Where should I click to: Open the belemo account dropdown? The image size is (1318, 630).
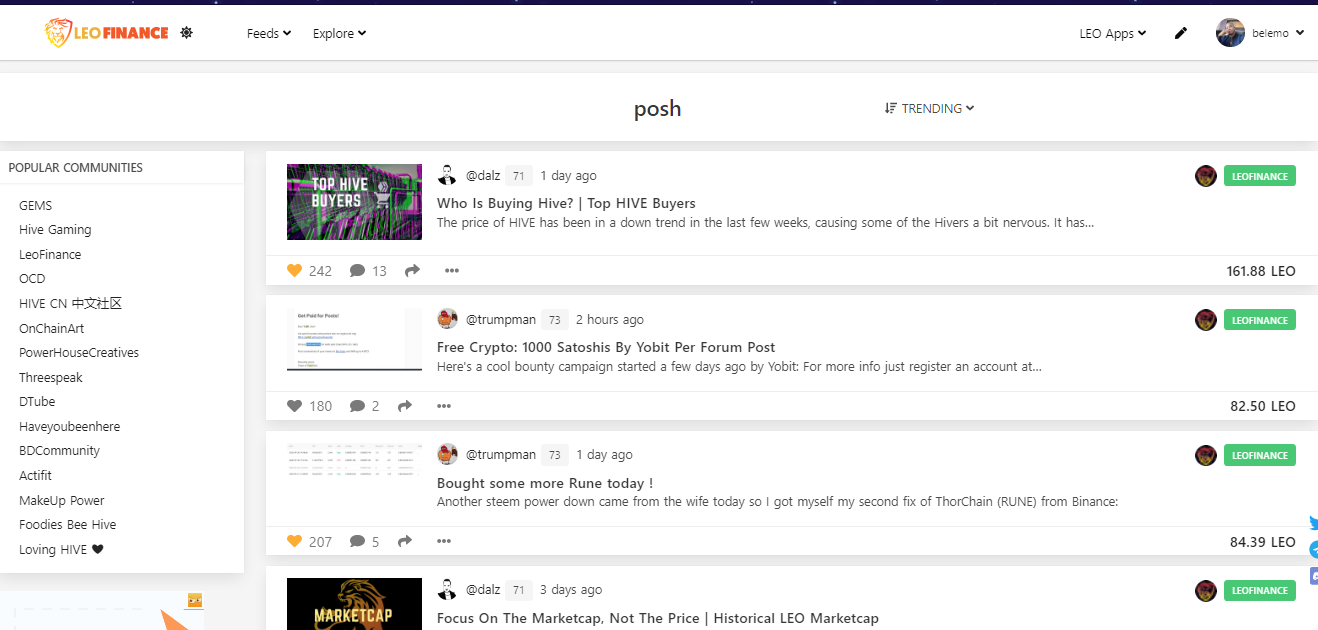(1278, 33)
